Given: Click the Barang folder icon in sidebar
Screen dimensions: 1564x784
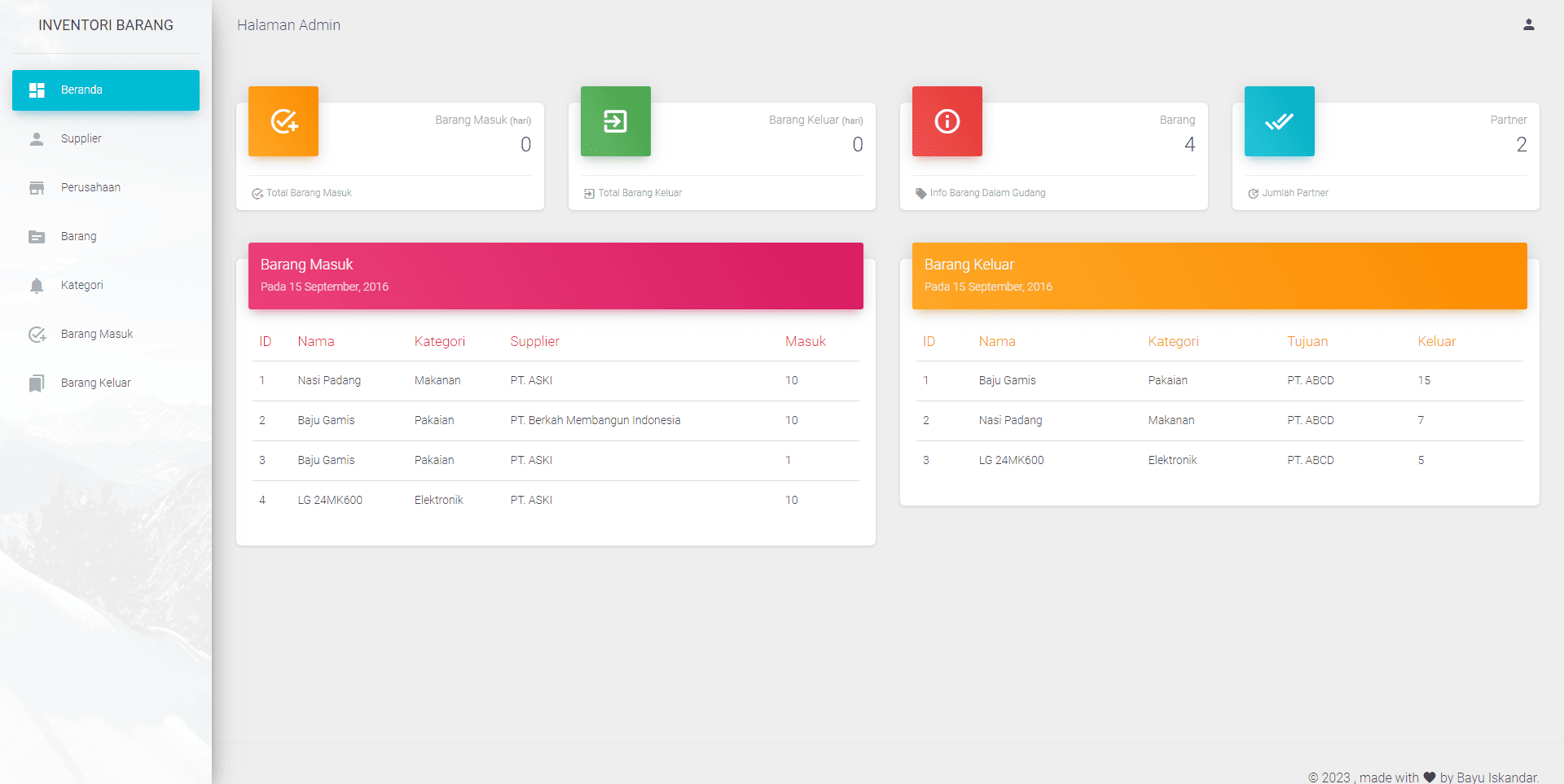Looking at the screenshot, I should [37, 237].
